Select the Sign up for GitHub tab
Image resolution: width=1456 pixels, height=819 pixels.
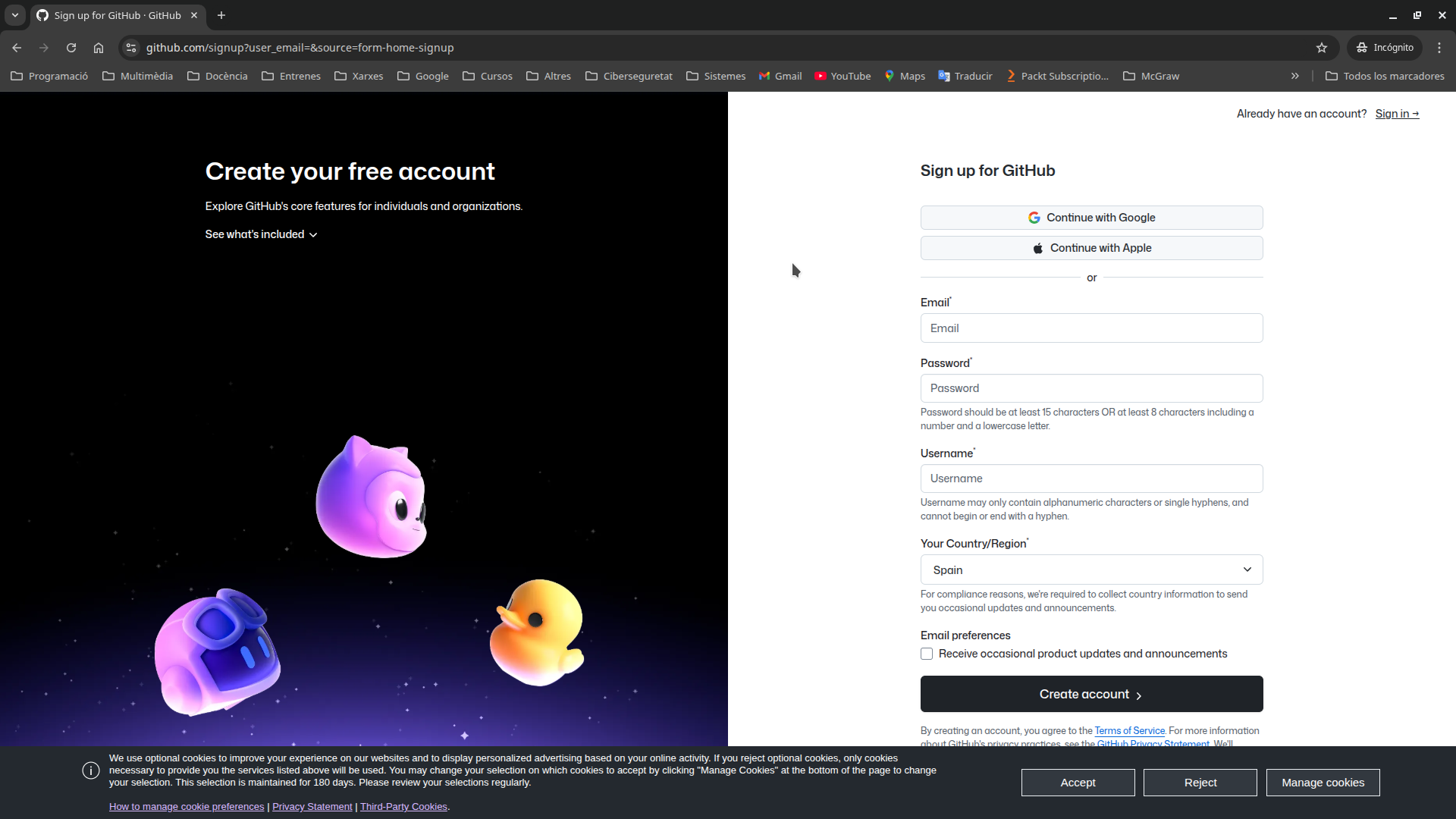114,15
